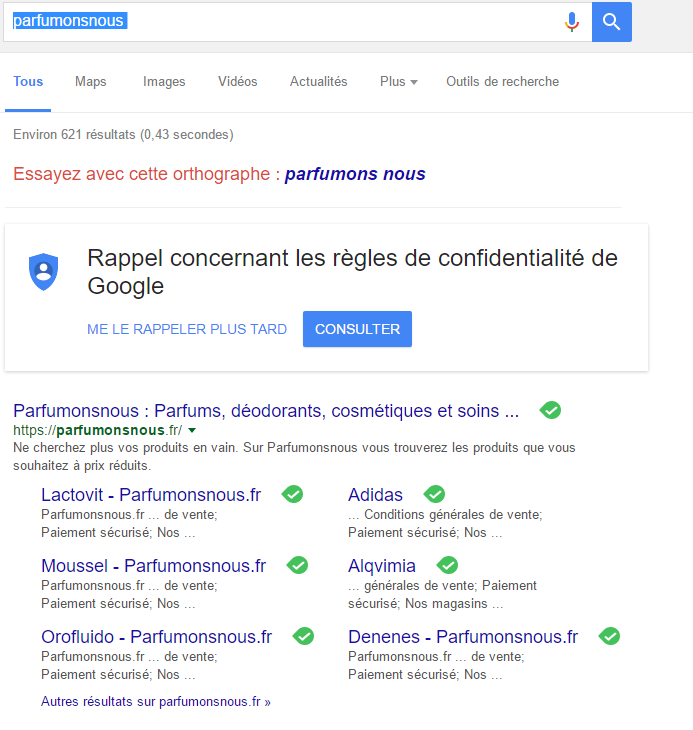Screen dimensions: 693x730
Task: Click green checkmark beside Lactovit result
Action: (x=292, y=494)
